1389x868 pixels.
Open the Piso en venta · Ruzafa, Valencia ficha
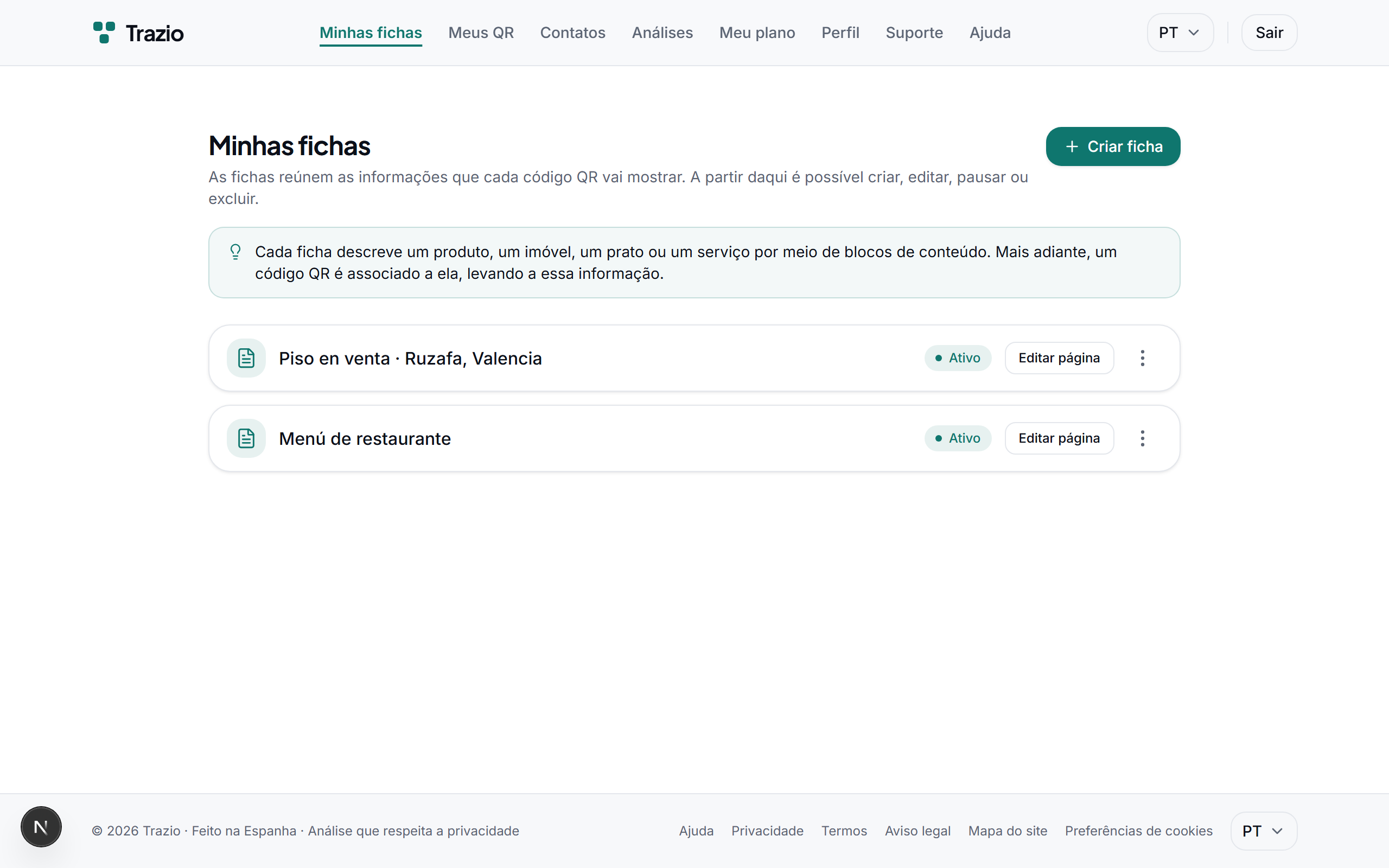(x=410, y=358)
